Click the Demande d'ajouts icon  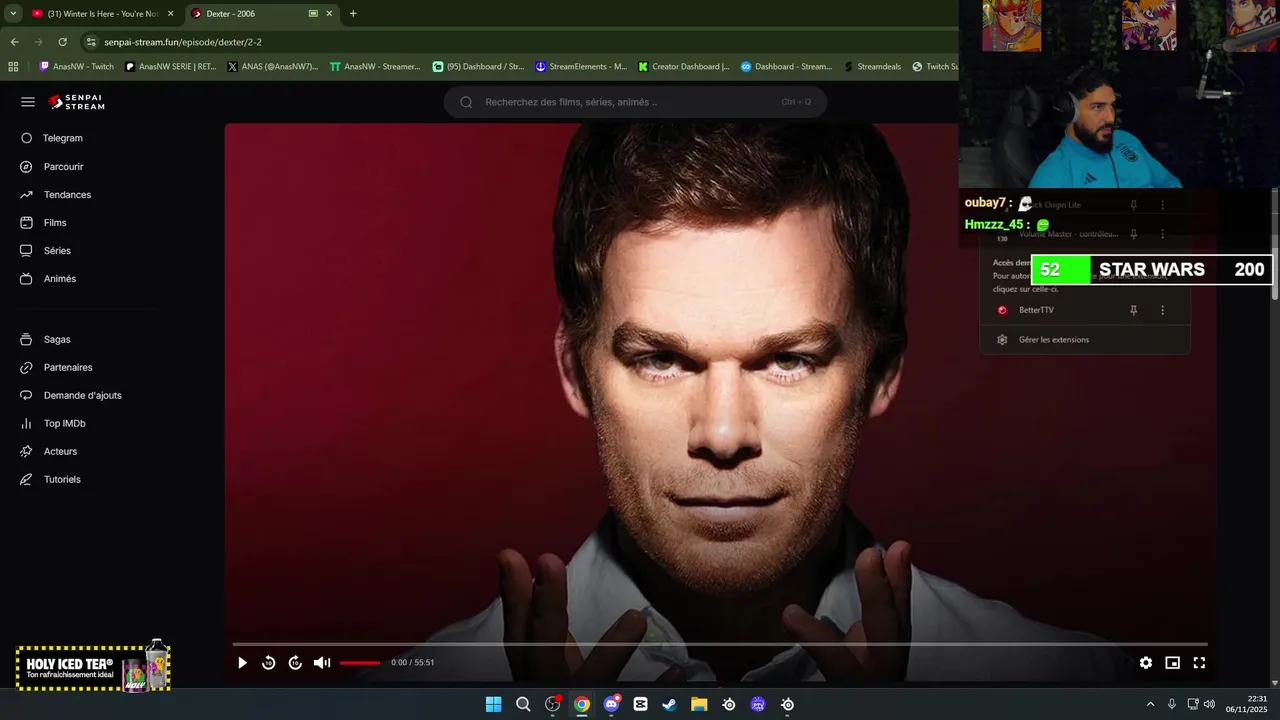[x=26, y=396]
